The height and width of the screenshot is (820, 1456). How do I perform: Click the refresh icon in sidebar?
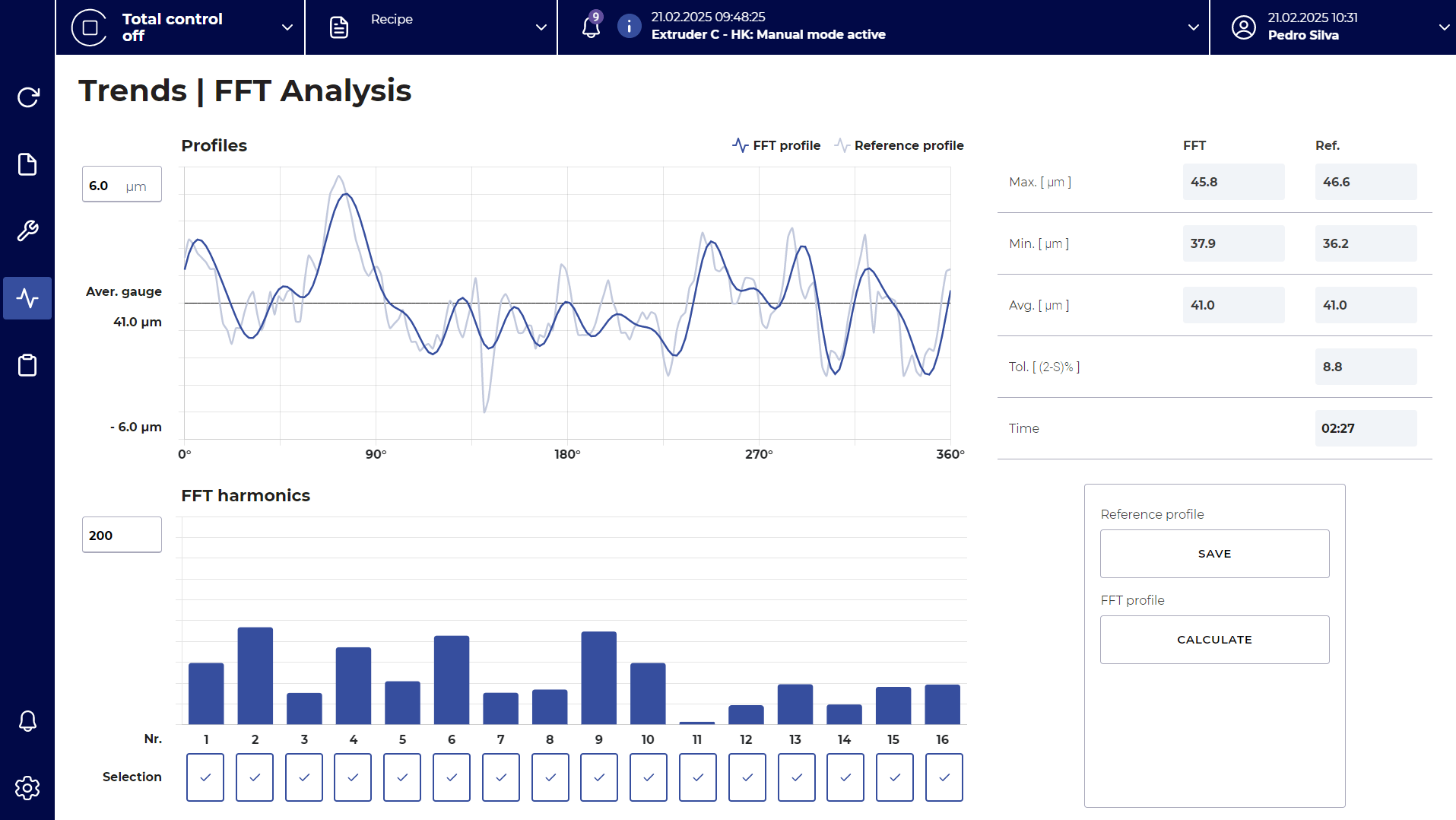[27, 97]
